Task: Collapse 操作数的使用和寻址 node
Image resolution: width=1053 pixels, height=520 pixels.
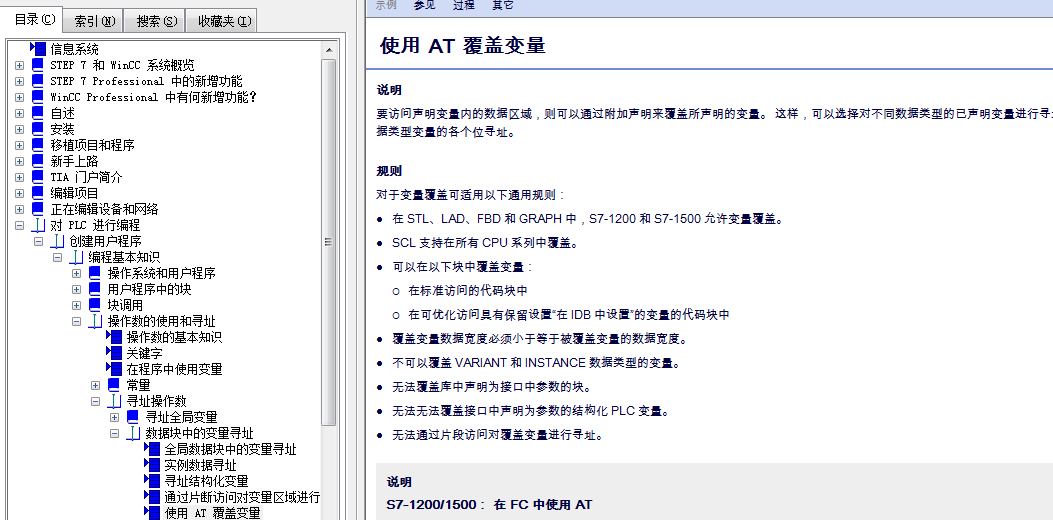Action: tap(77, 321)
